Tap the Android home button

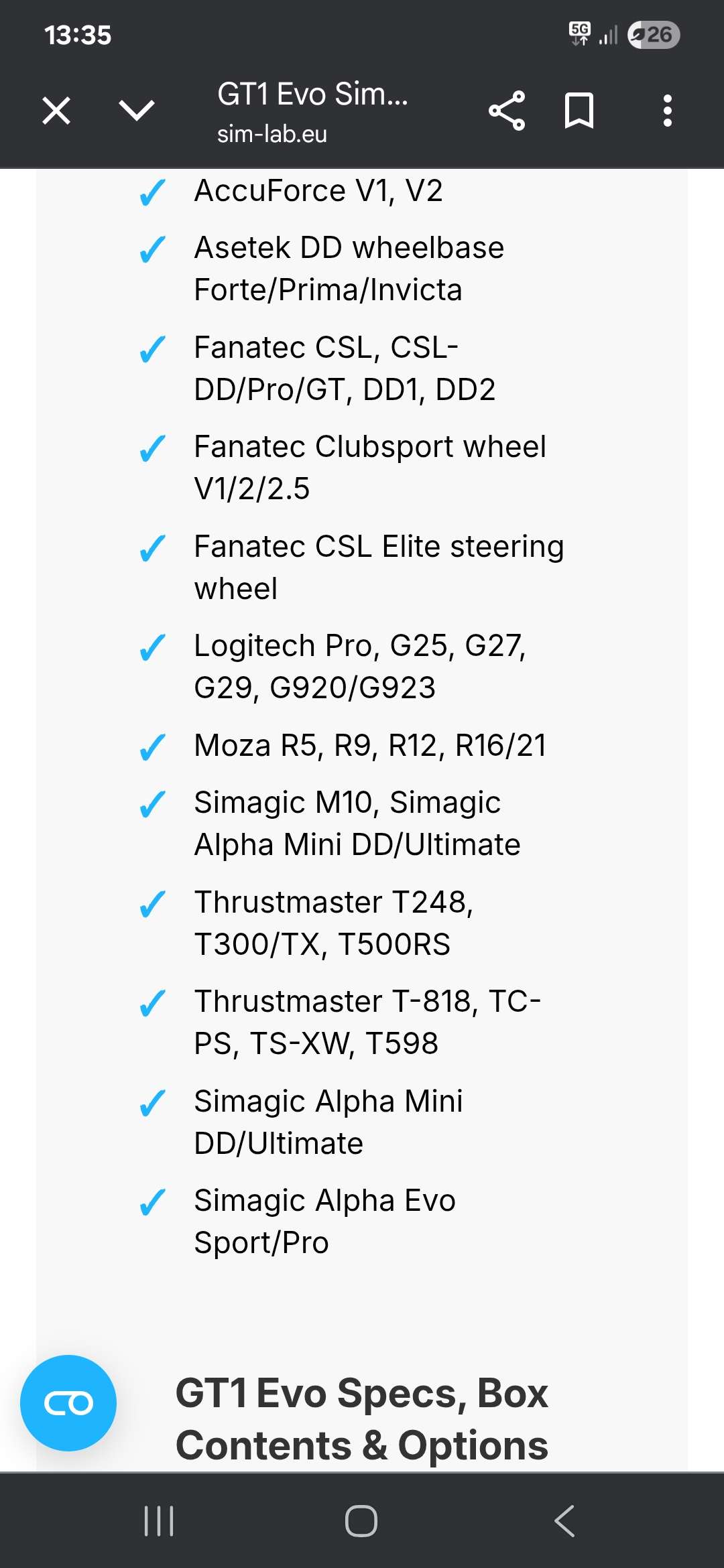click(361, 1520)
